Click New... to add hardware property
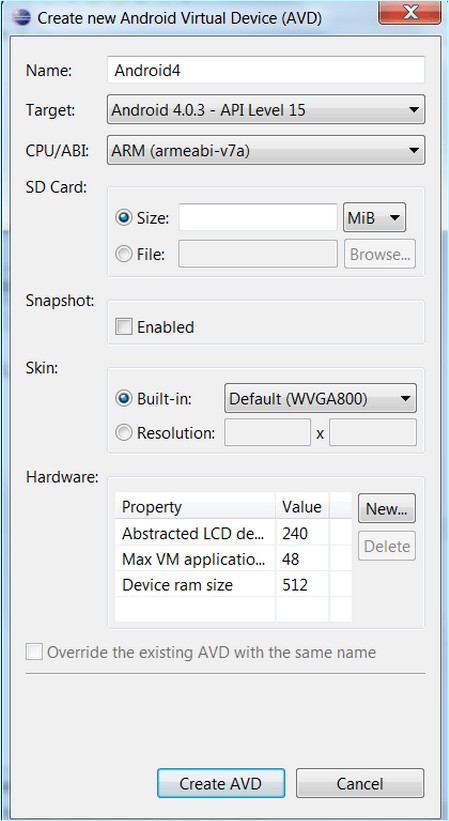449x821 pixels. click(x=387, y=508)
